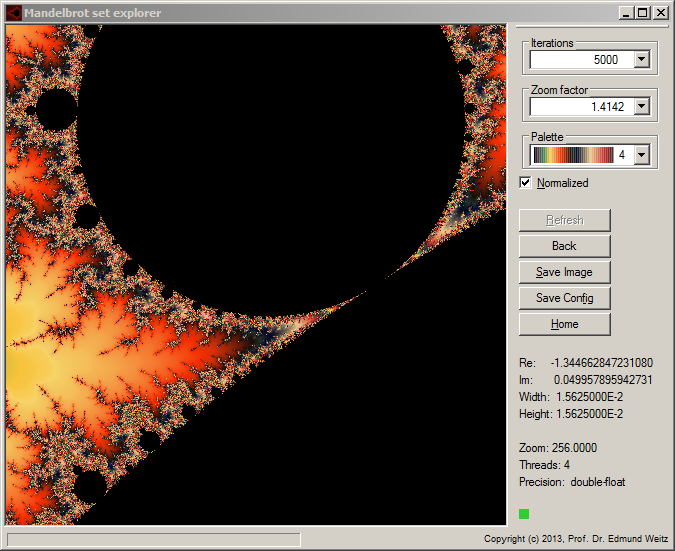
Task: Click the Threads: 4 readout
Action: pyautogui.click(x=544, y=465)
